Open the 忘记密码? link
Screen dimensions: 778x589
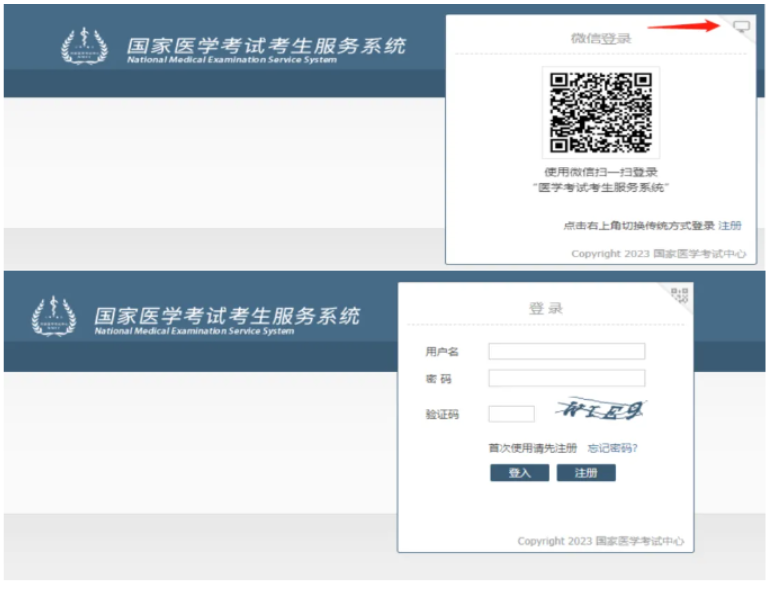click(612, 449)
